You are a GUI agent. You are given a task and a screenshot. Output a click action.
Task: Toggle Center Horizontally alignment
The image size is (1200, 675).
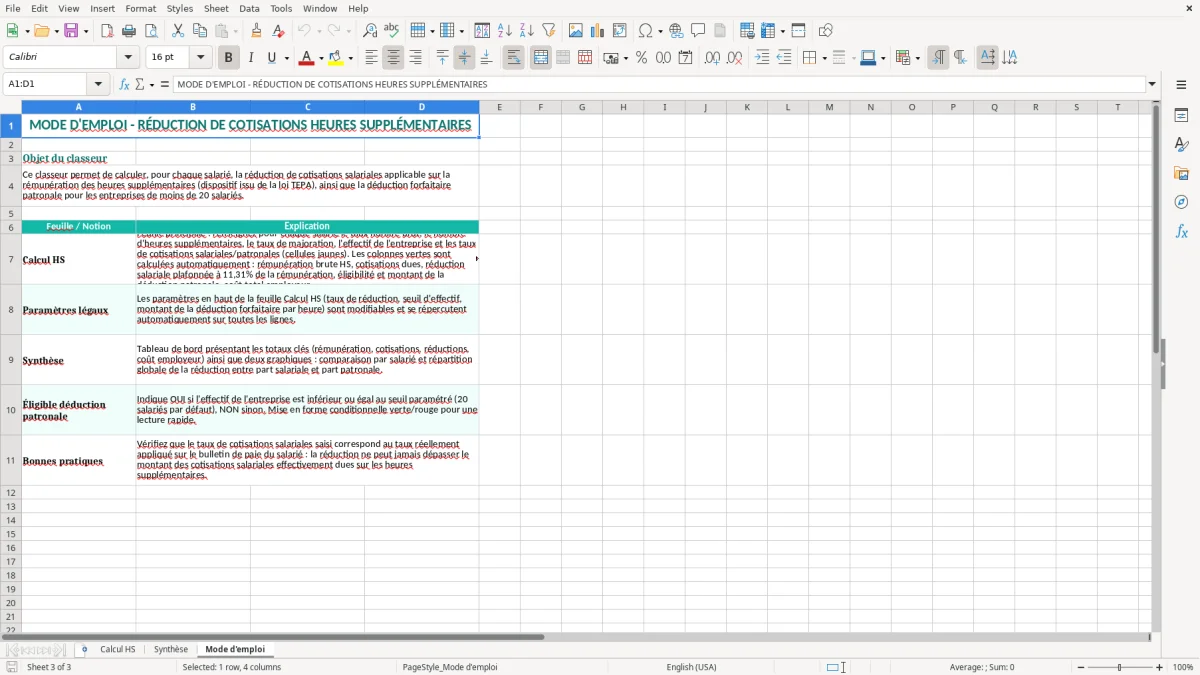point(393,58)
